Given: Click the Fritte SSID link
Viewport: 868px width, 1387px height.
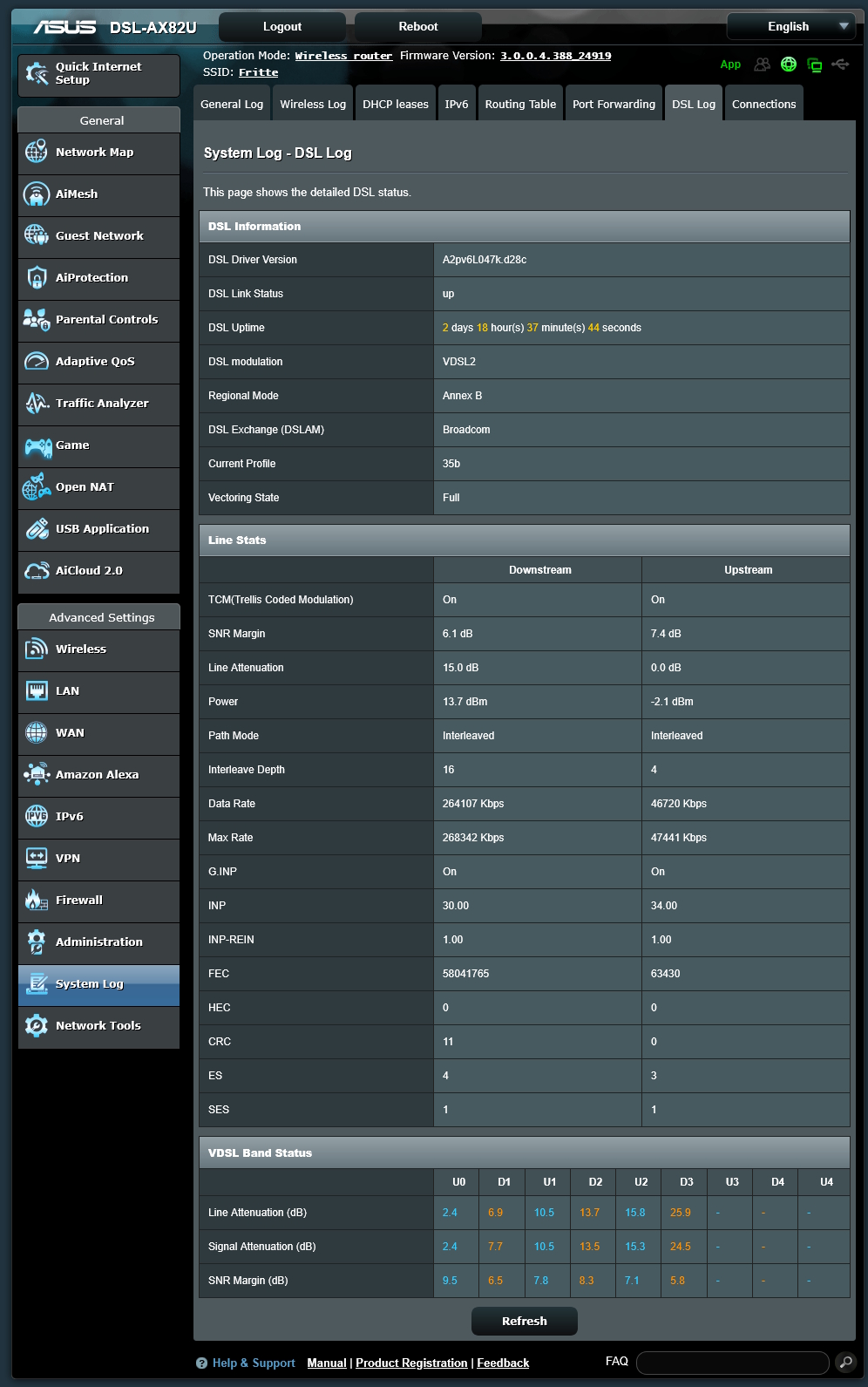Looking at the screenshot, I should [x=259, y=72].
